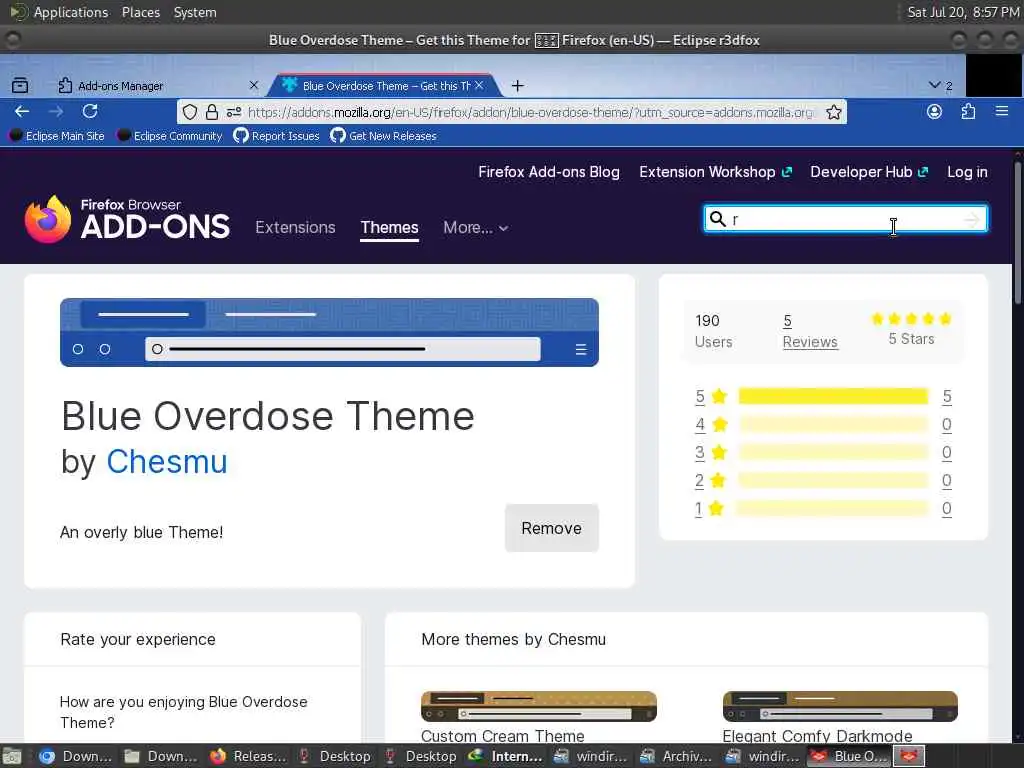Screen dimensions: 1024x768
Task: Click the 'An overly blue Theme!' description
Action: click(142, 532)
